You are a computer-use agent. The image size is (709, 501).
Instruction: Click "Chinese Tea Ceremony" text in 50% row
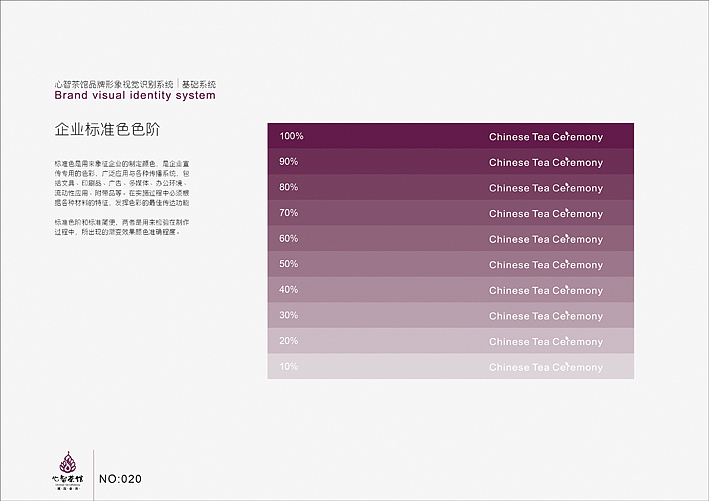point(546,265)
